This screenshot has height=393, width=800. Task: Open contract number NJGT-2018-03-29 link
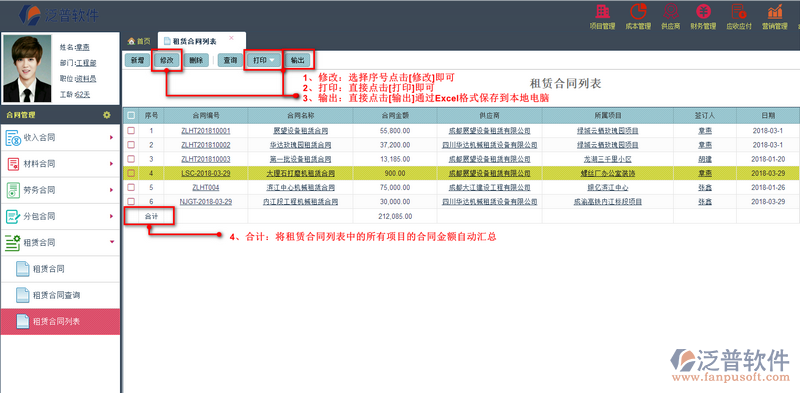[x=206, y=202]
